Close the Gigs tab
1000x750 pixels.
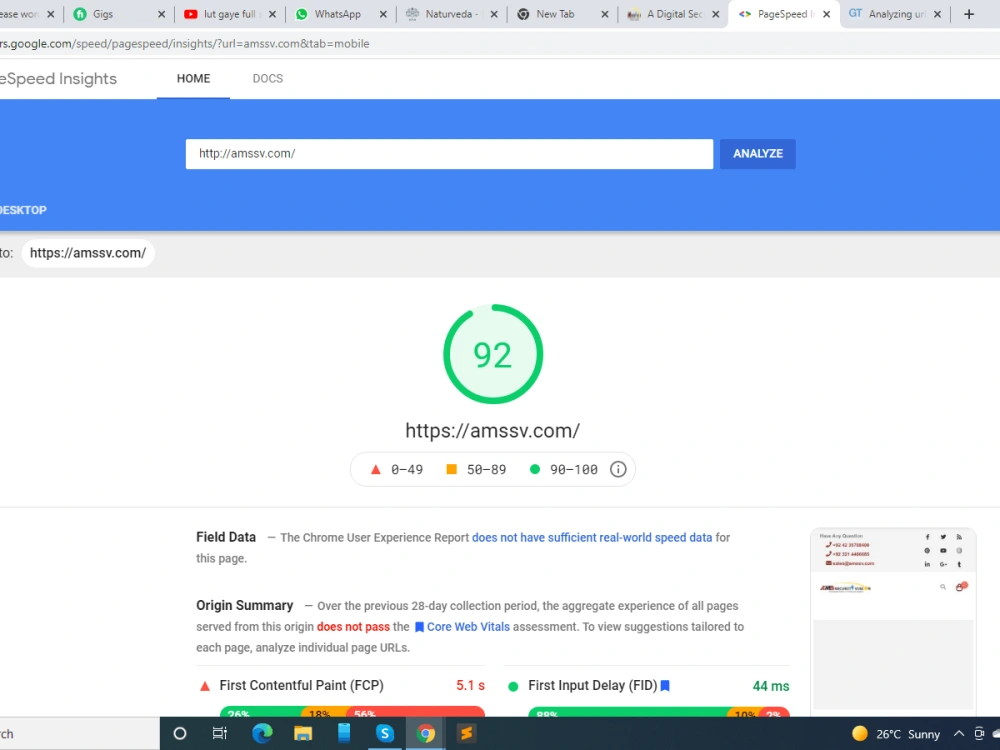(161, 14)
